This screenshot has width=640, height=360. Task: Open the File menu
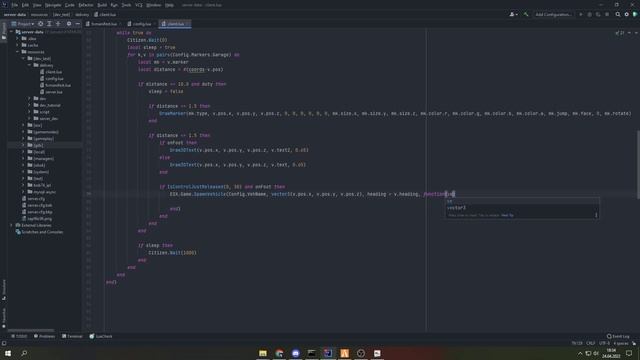pos(15,5)
